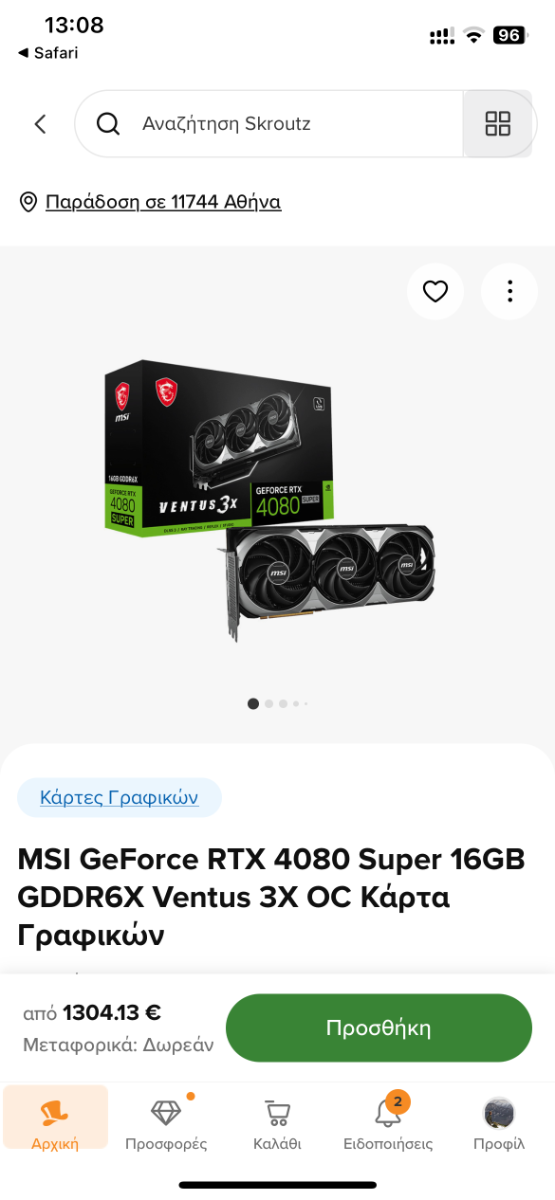The image size is (555, 1200).
Task: Return to Safari via status bar link
Action: tap(47, 53)
